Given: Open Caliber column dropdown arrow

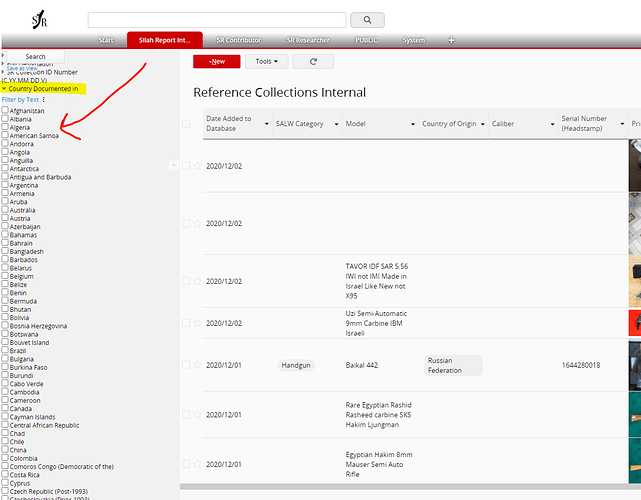Looking at the screenshot, I should pos(552,124).
